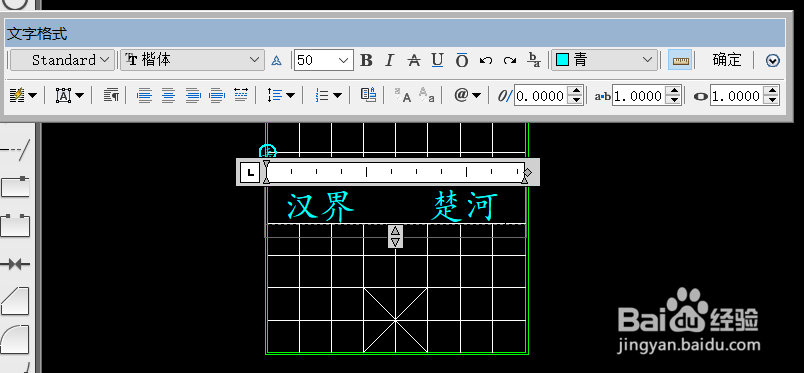Toggle the annotative triangle icon

[276, 61]
